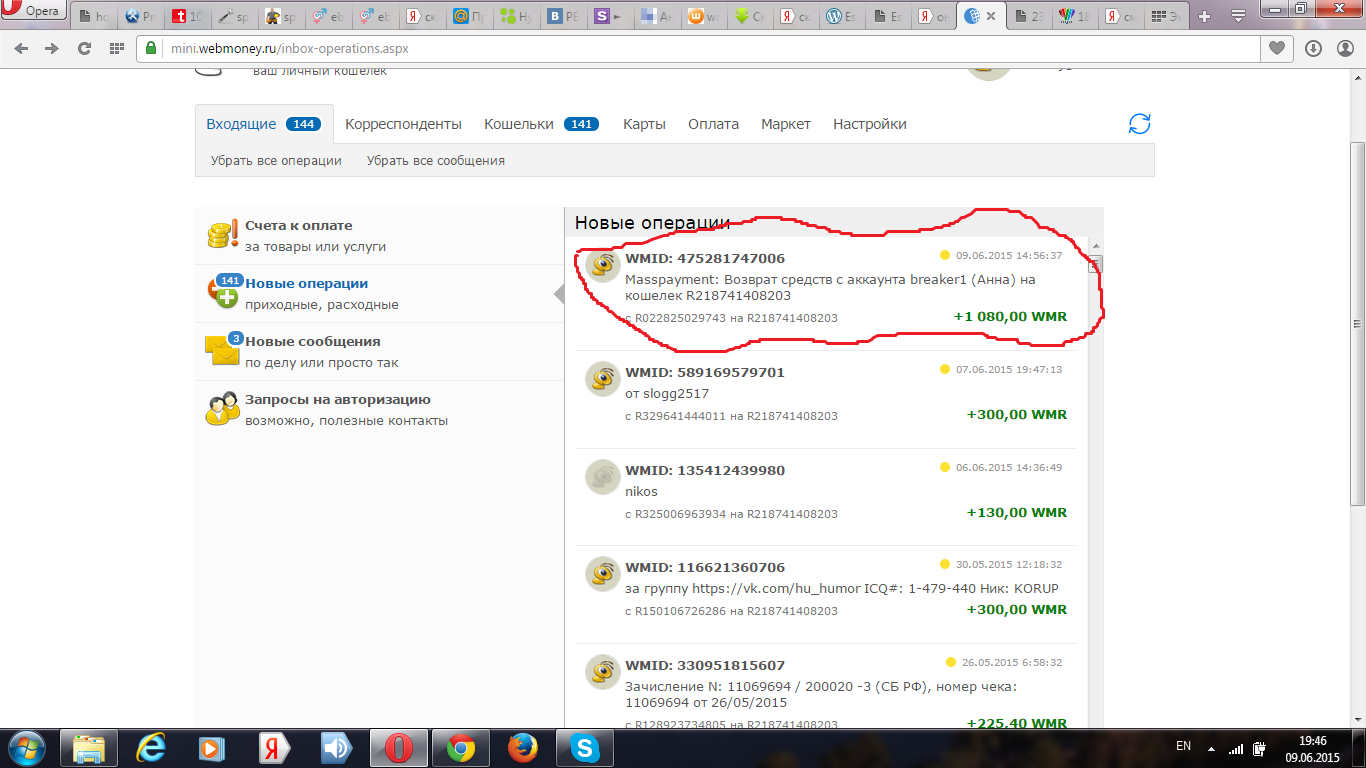Select Новые сообщения envelope icon
Viewport: 1366px width, 768px height.
coord(222,350)
